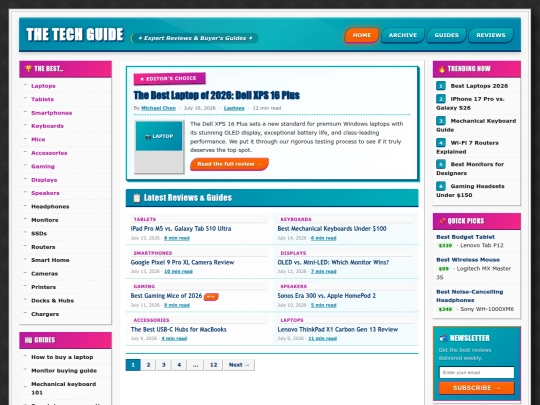Open the Laptops category in The Best
Viewport: 540px width, 405px height.
[43, 86]
